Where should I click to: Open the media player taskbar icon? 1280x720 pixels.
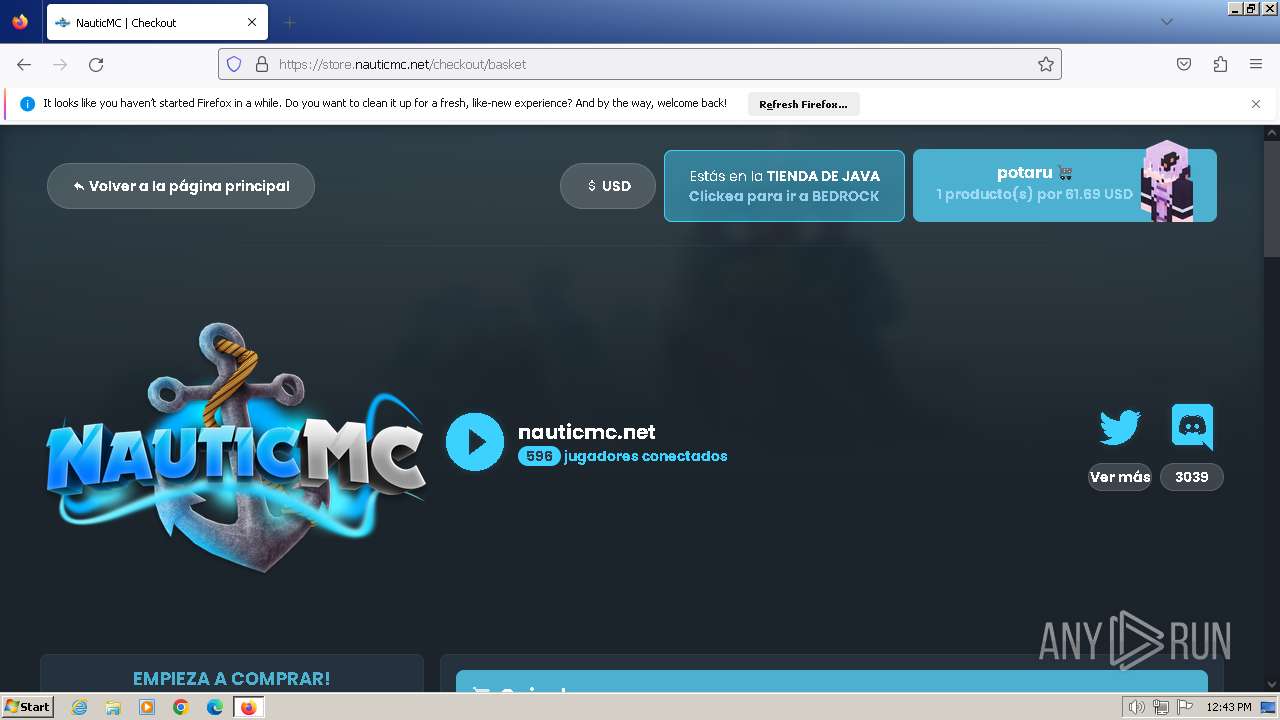[147, 707]
